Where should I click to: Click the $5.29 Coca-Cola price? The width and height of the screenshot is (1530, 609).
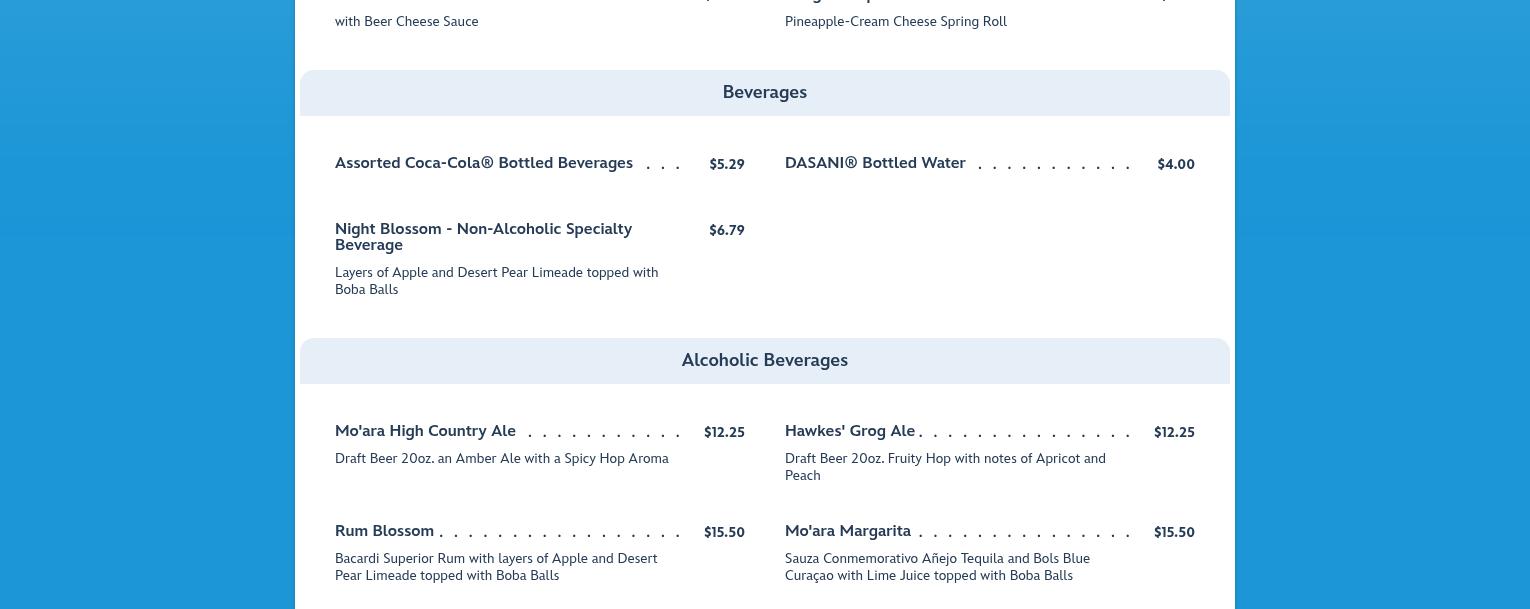click(x=726, y=165)
